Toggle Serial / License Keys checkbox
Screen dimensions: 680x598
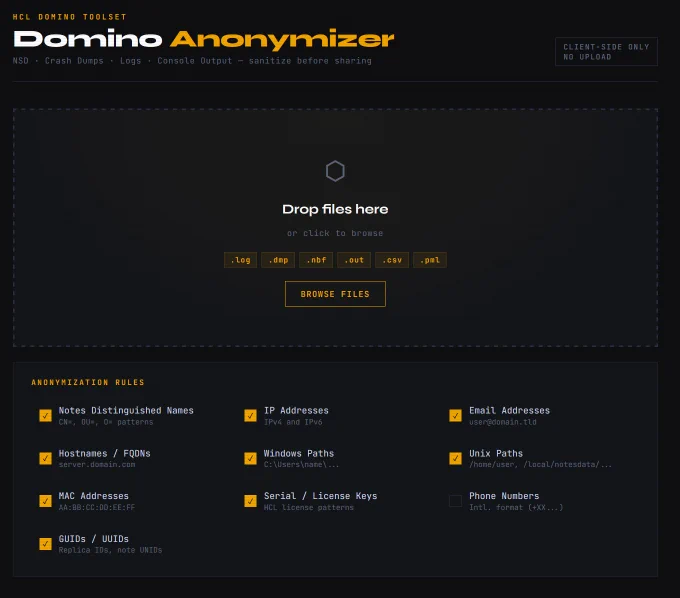pyautogui.click(x=250, y=501)
